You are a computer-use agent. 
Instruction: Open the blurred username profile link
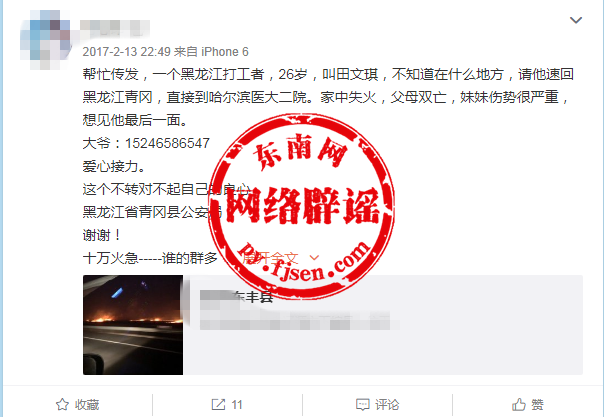[x=115, y=29]
